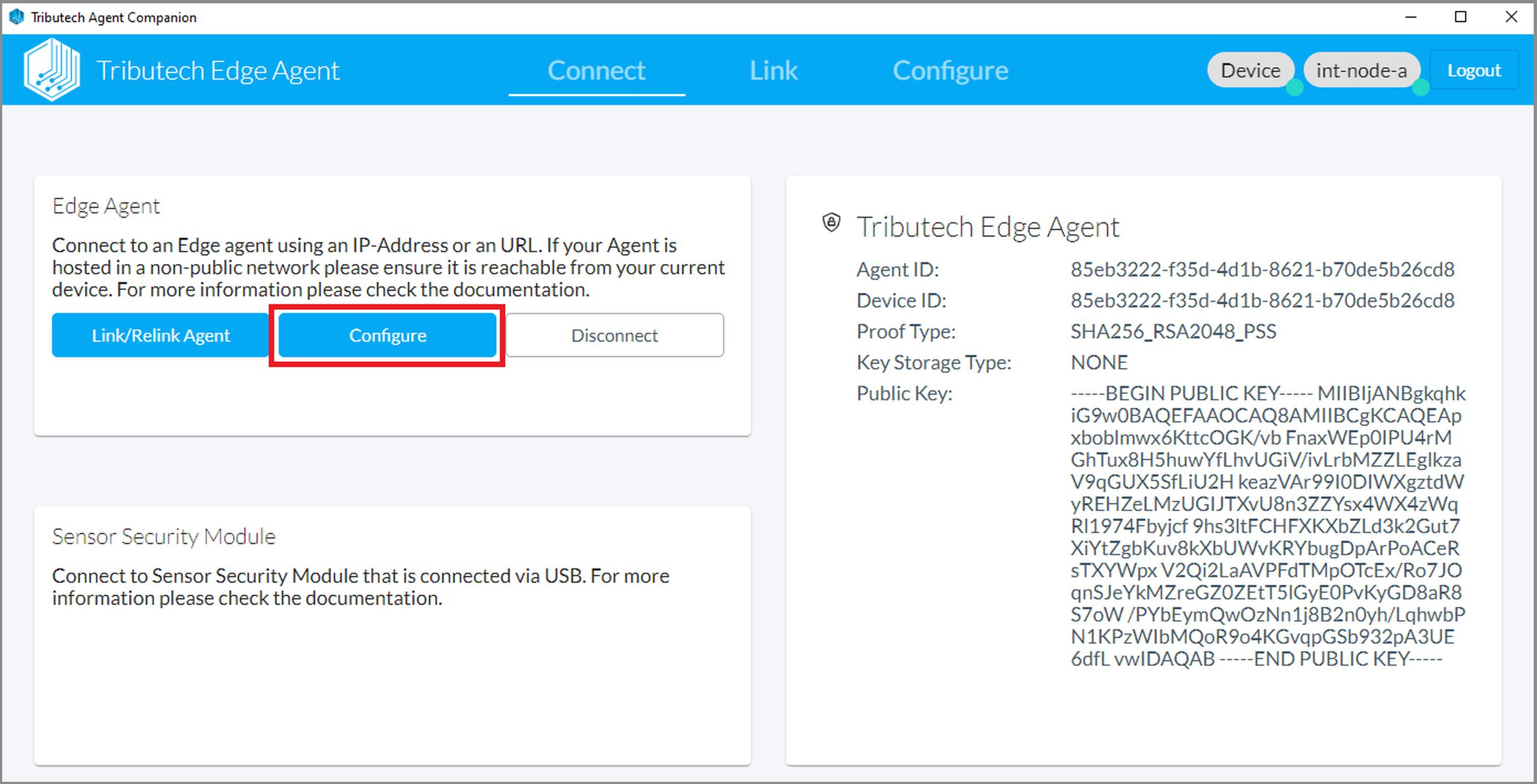This screenshot has width=1537, height=784.
Task: Click the Device ID label
Action: tap(901, 300)
